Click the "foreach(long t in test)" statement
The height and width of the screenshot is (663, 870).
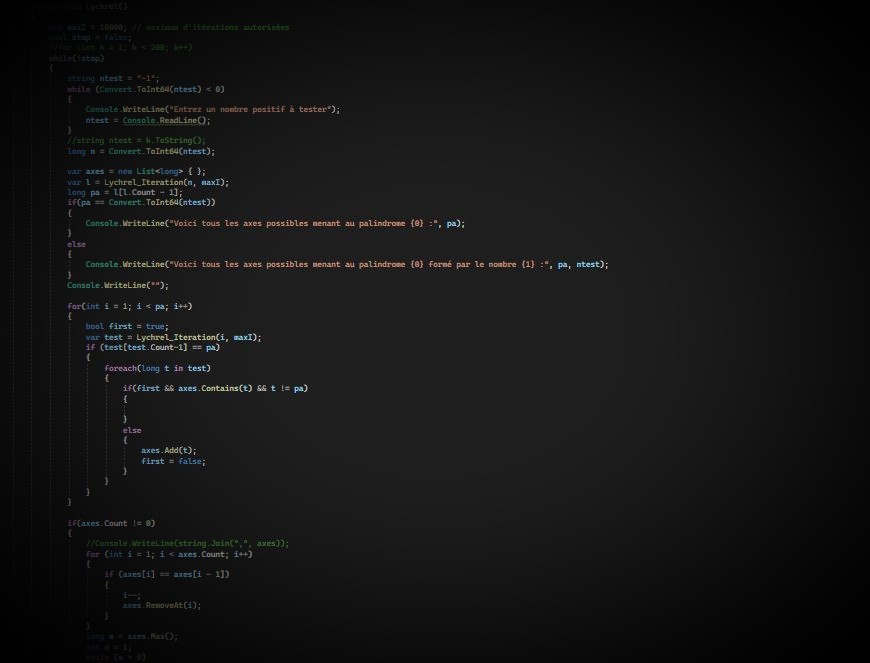click(157, 368)
